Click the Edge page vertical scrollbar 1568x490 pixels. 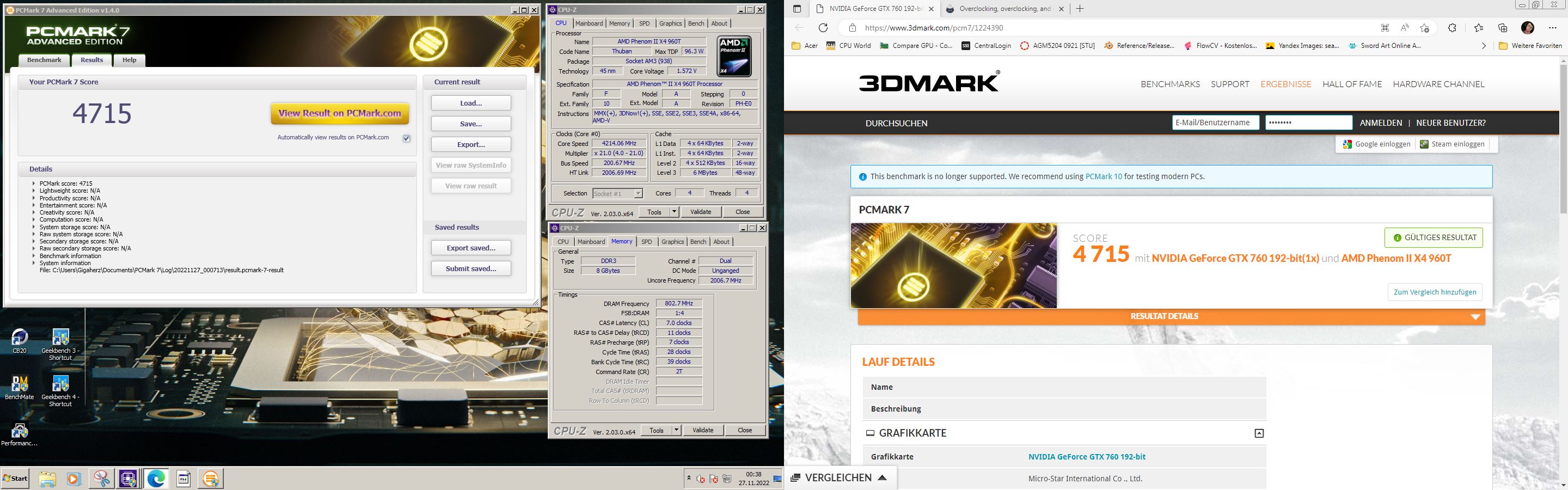[1563, 139]
